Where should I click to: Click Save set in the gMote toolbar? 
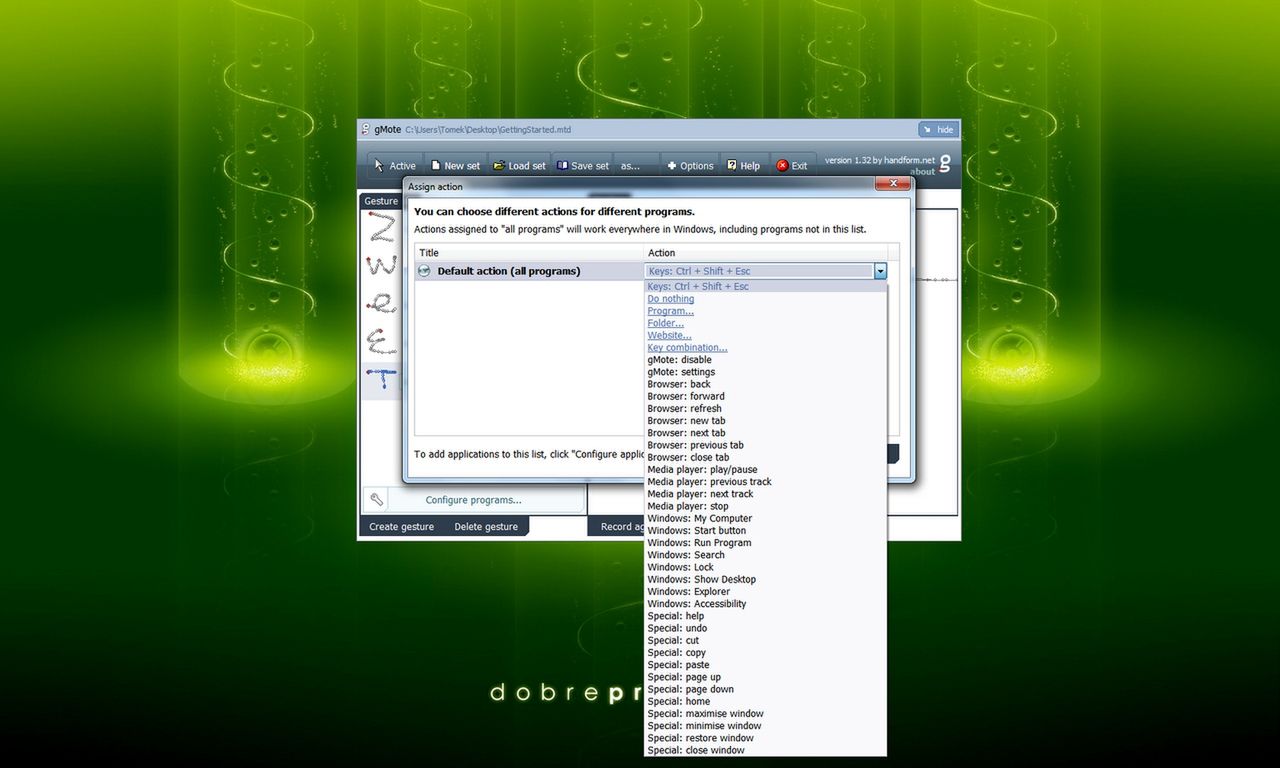tap(583, 166)
